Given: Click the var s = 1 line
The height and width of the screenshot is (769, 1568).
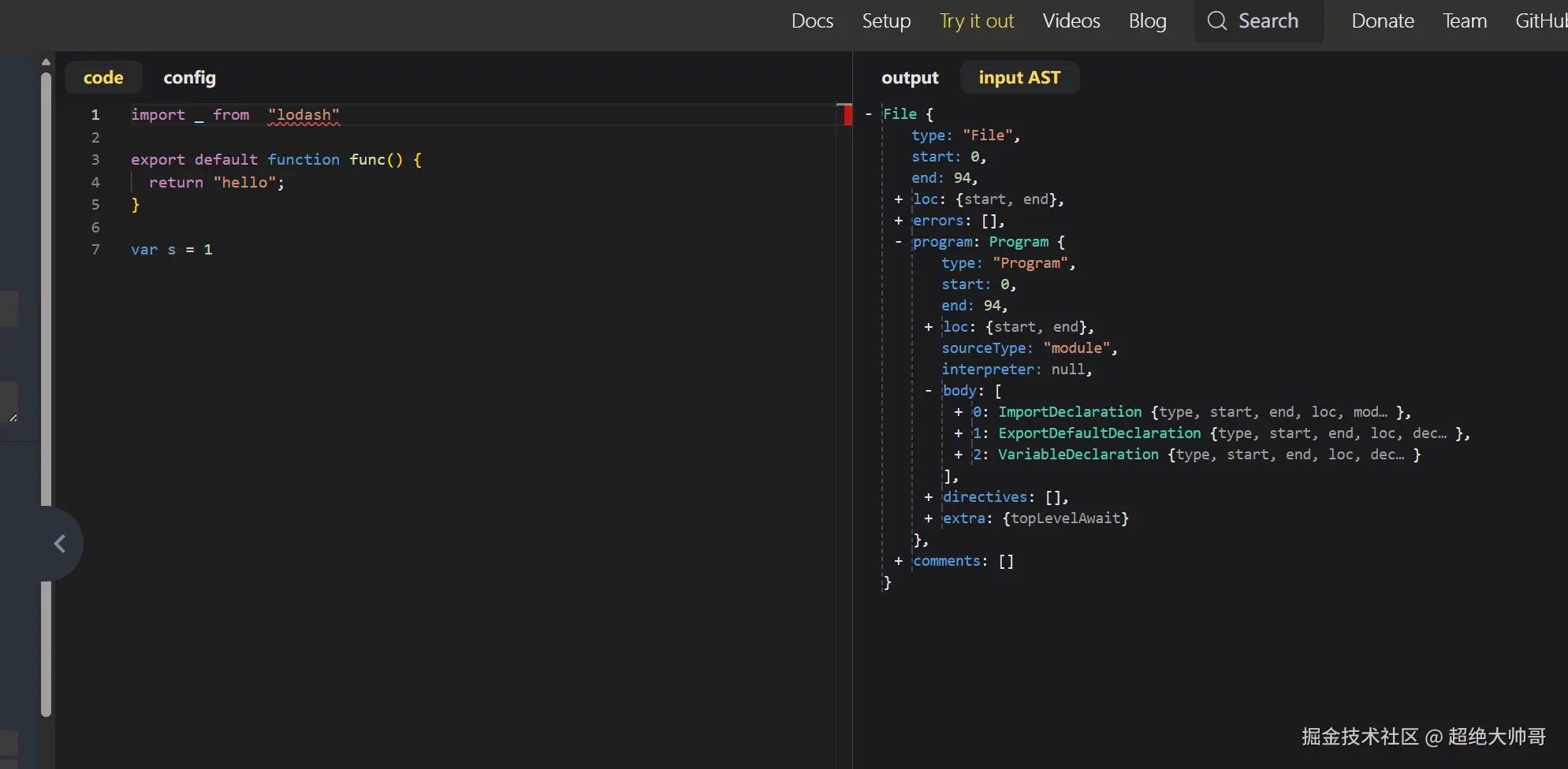Looking at the screenshot, I should 172,250.
